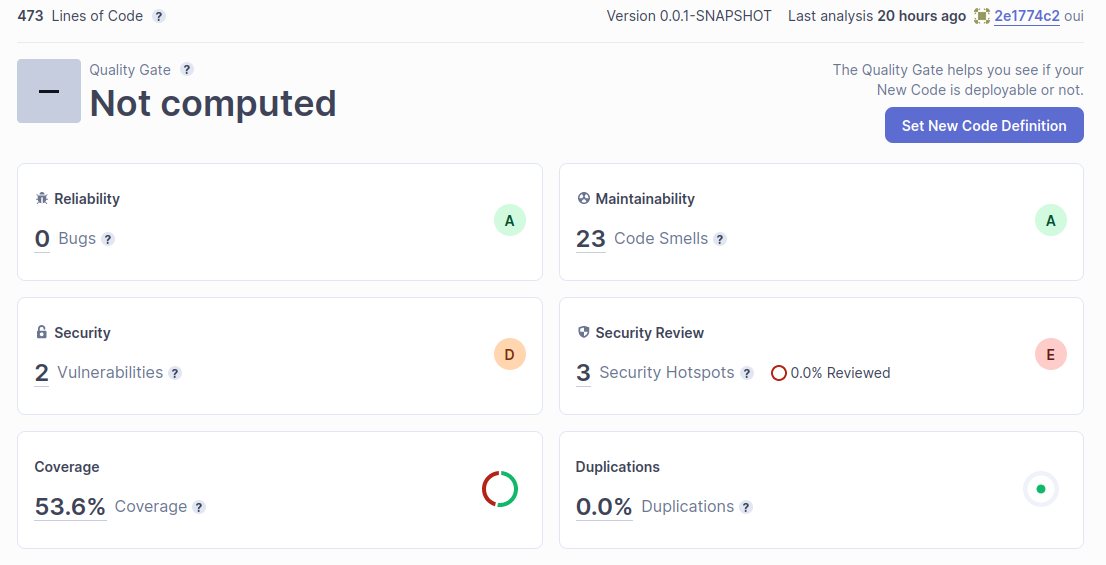Click the coverage donut chart

[x=500, y=489]
